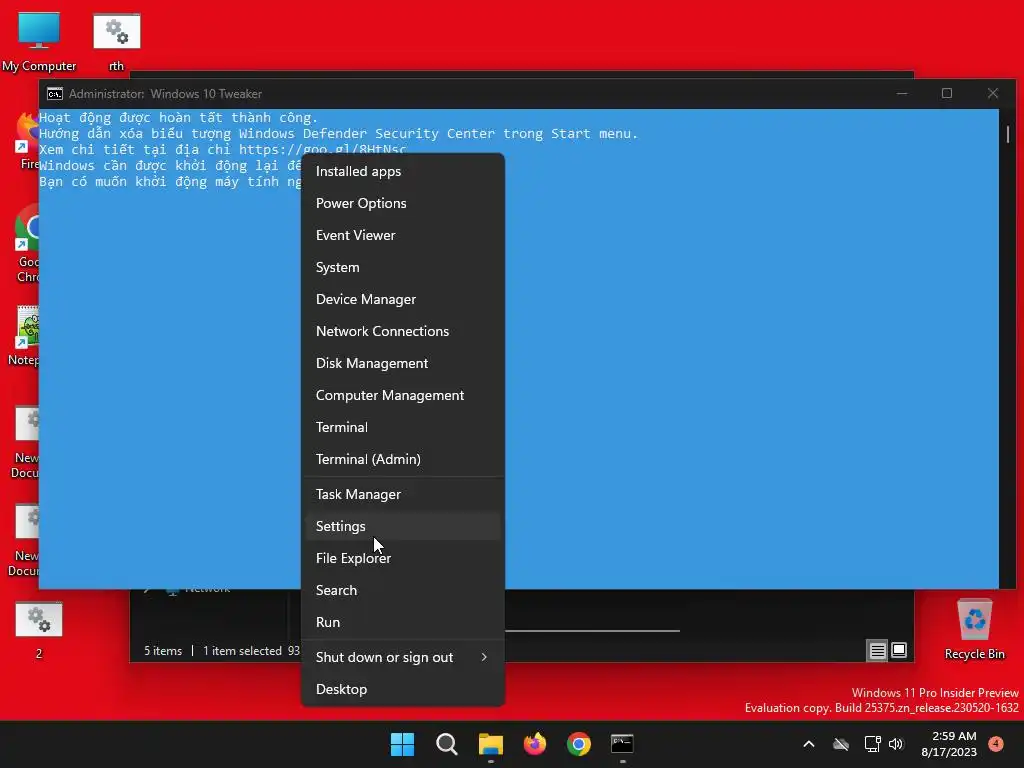Image resolution: width=1024 pixels, height=768 pixels.
Task: Open clock and date 2:59 AM
Action: [949, 744]
